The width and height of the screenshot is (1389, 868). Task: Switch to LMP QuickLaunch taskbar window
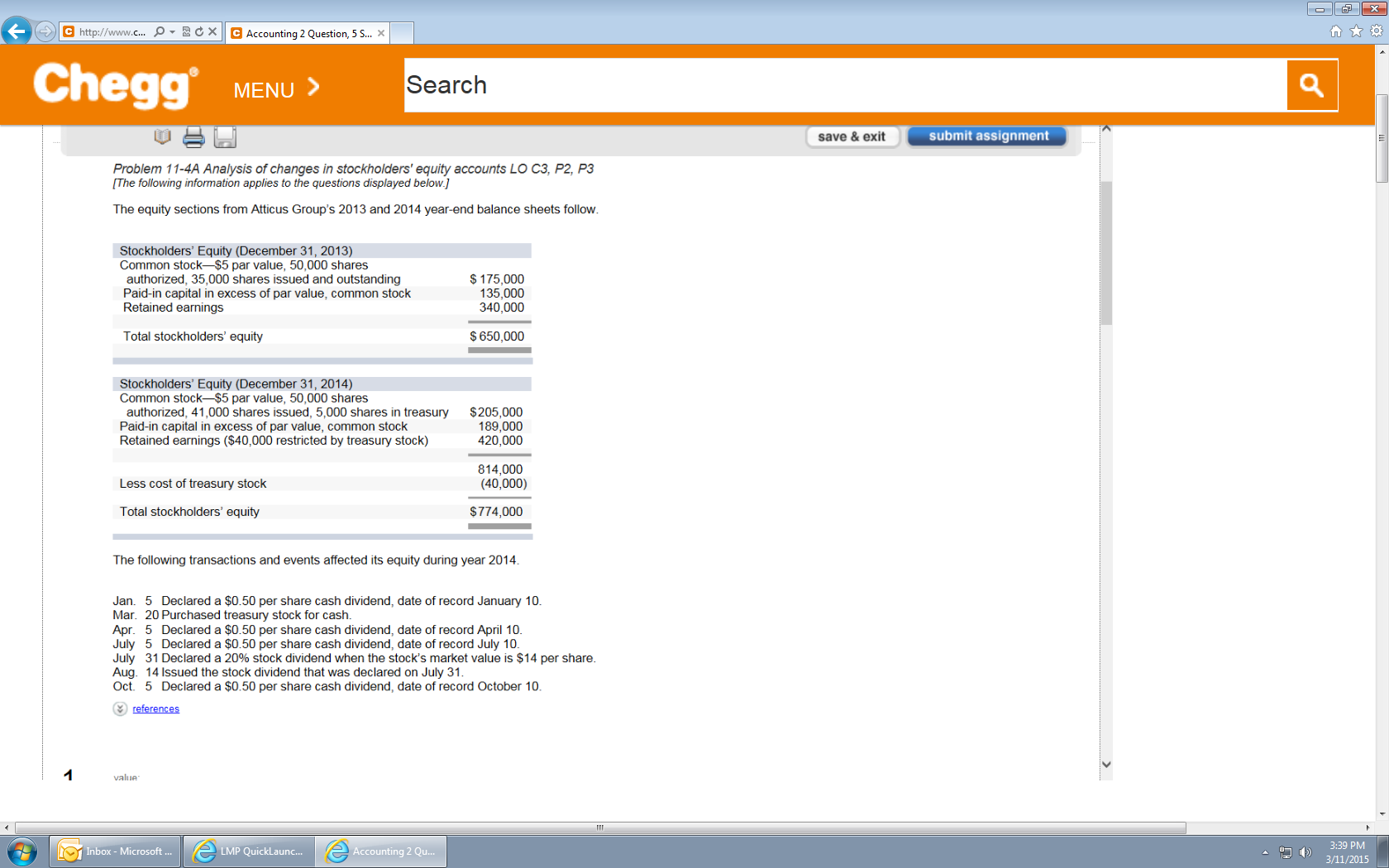pos(249,851)
